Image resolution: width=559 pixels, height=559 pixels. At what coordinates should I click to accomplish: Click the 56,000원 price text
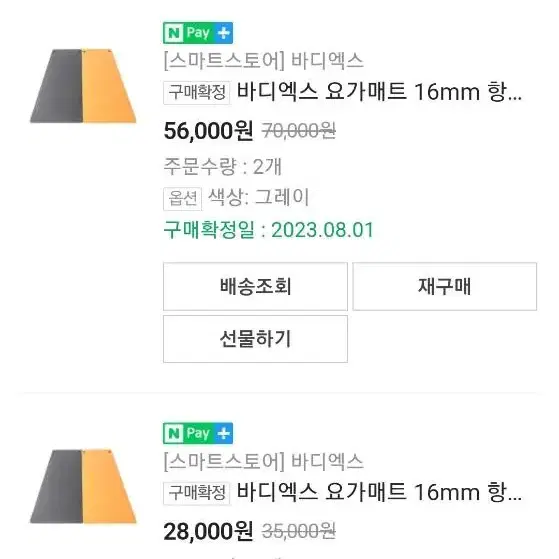point(209,130)
